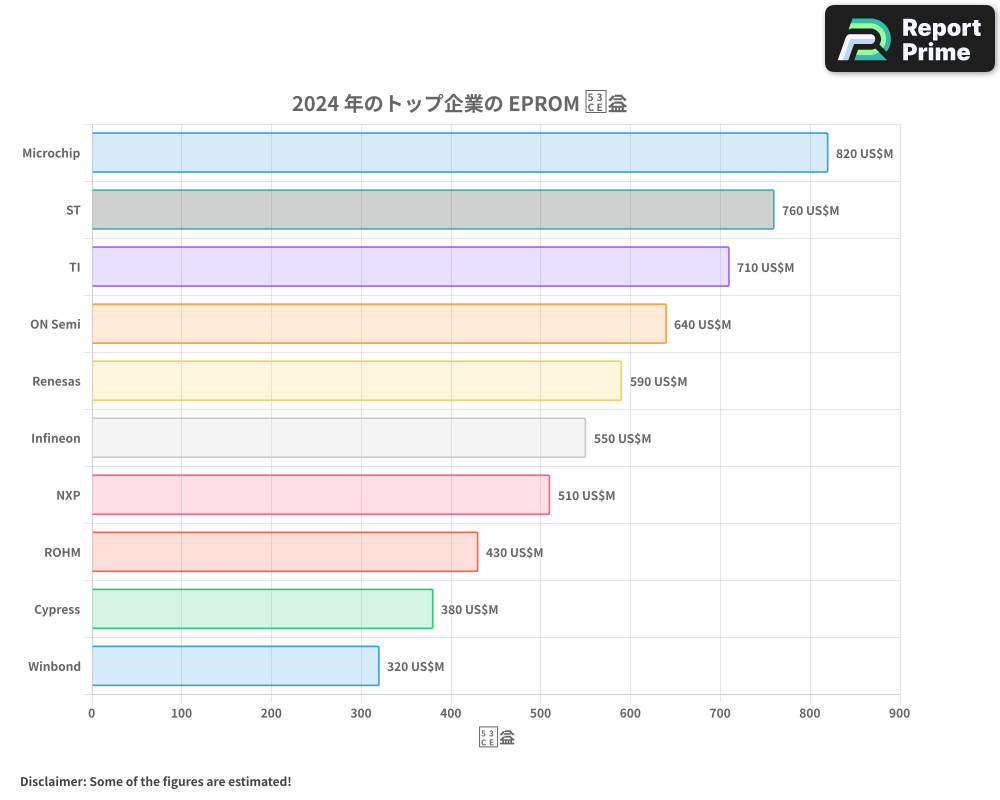This screenshot has height=800, width=1000.
Task: Click the Winbond axis label
Action: click(x=55, y=666)
